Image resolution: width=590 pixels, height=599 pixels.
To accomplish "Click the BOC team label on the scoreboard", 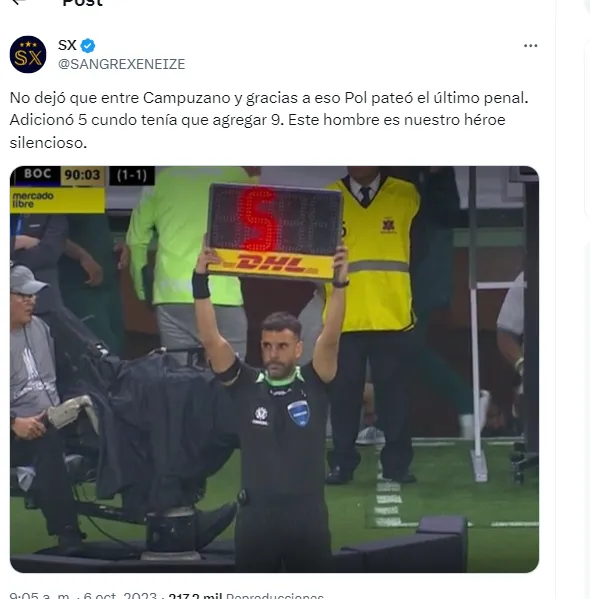I will pos(37,174).
